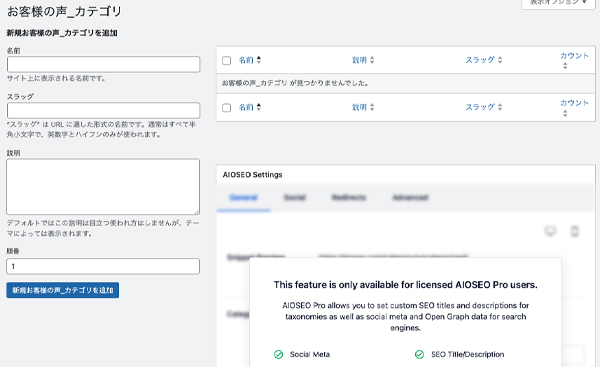Click into the 説明 textarea
The height and width of the screenshot is (367, 600).
[103, 187]
